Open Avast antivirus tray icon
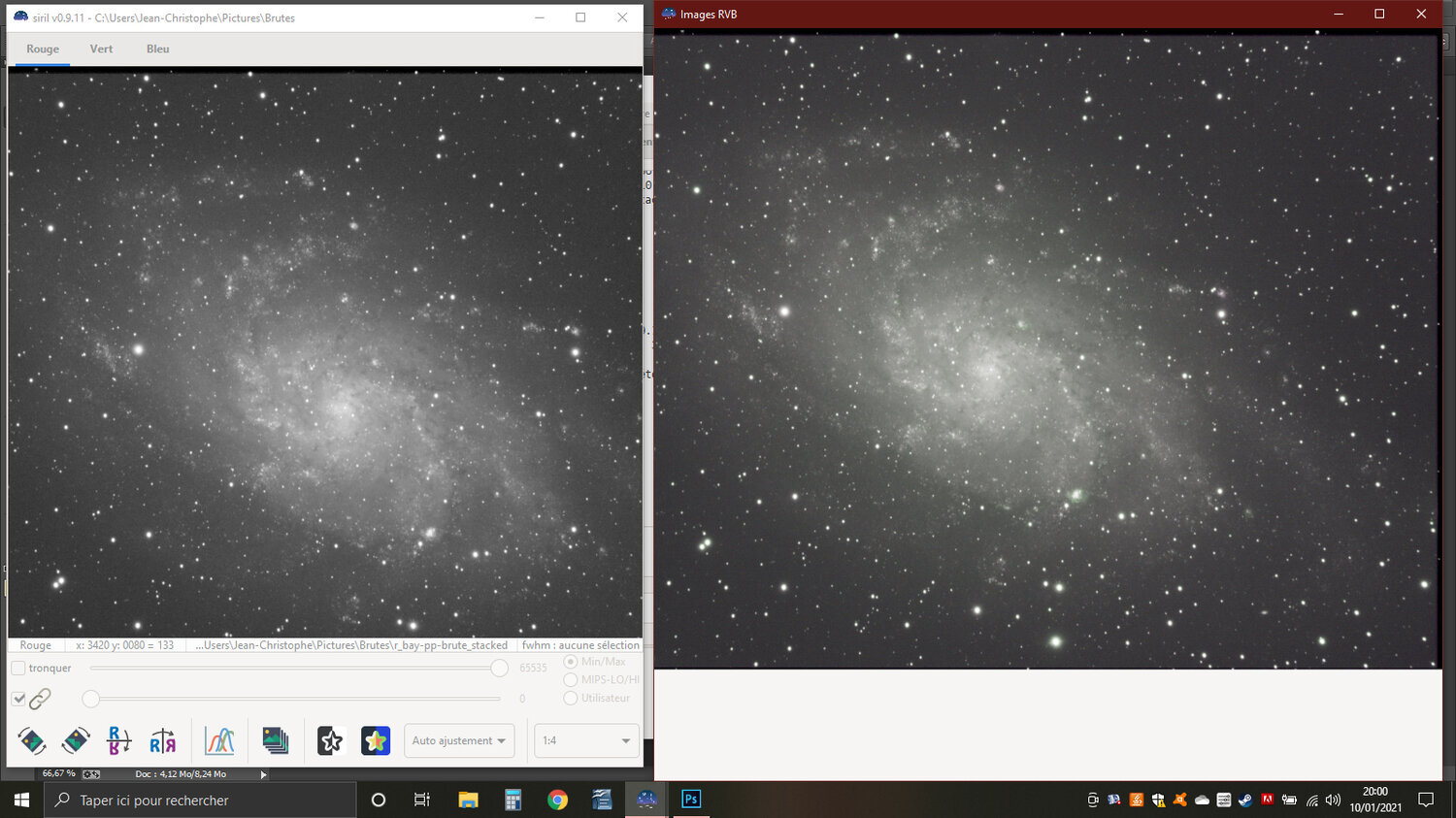 click(1180, 800)
